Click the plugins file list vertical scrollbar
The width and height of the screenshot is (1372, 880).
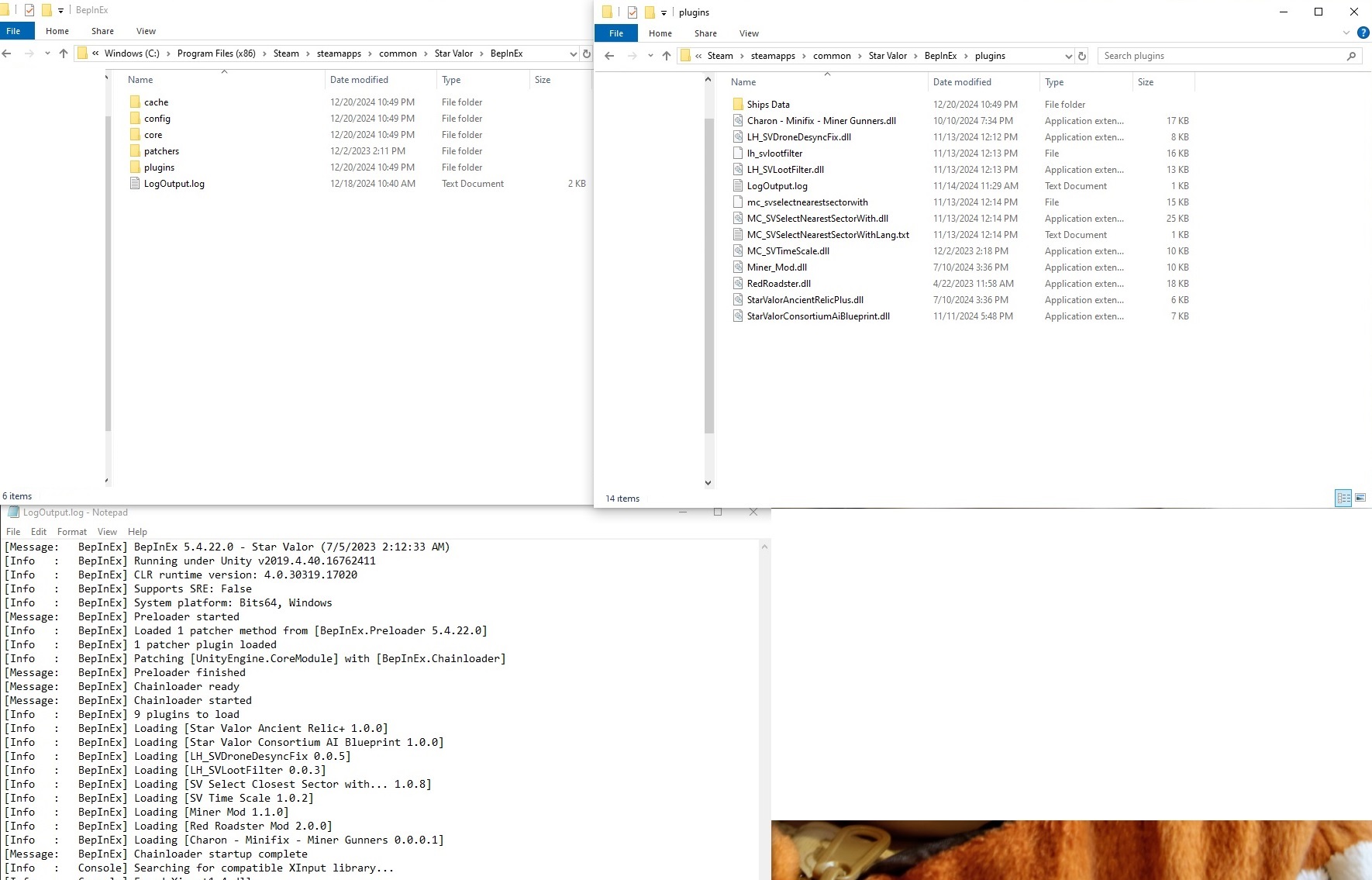pyautogui.click(x=708, y=275)
